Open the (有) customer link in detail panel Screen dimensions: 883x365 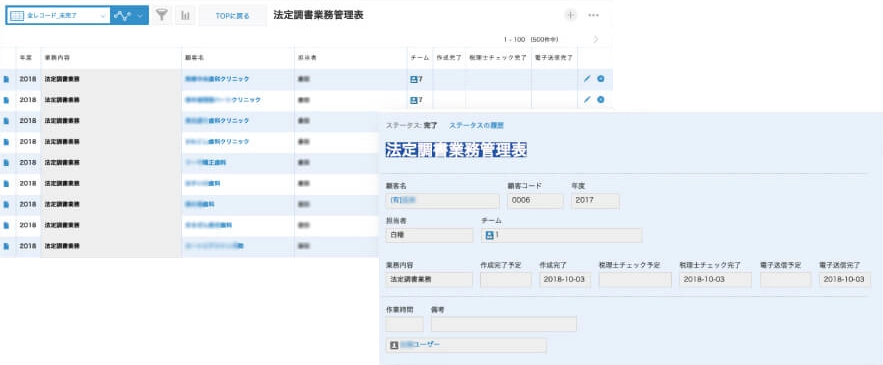pos(403,200)
